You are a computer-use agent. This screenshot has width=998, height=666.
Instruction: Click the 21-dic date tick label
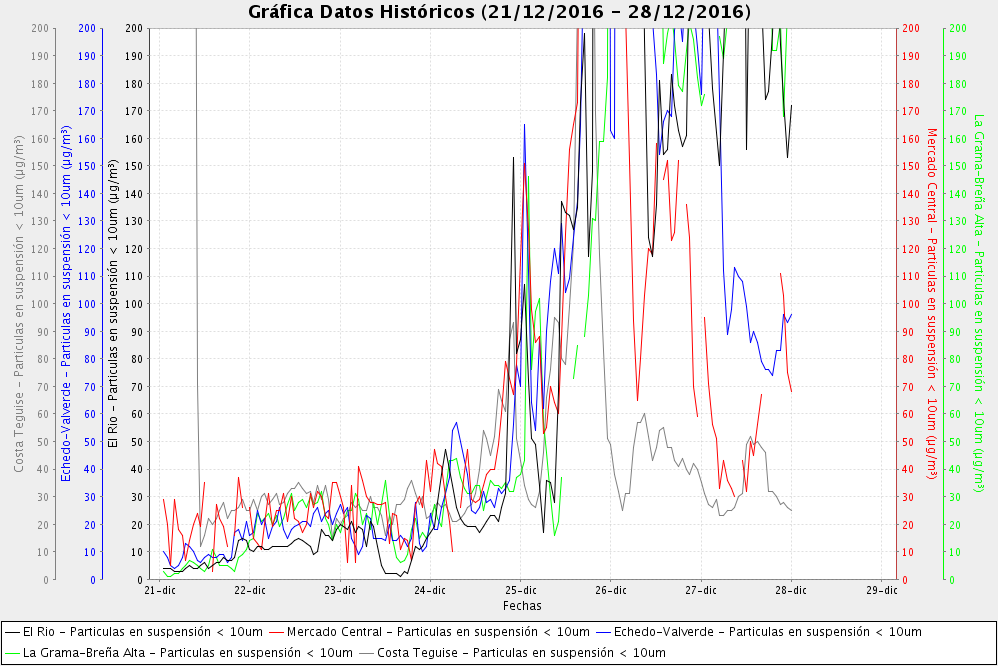[x=160, y=590]
